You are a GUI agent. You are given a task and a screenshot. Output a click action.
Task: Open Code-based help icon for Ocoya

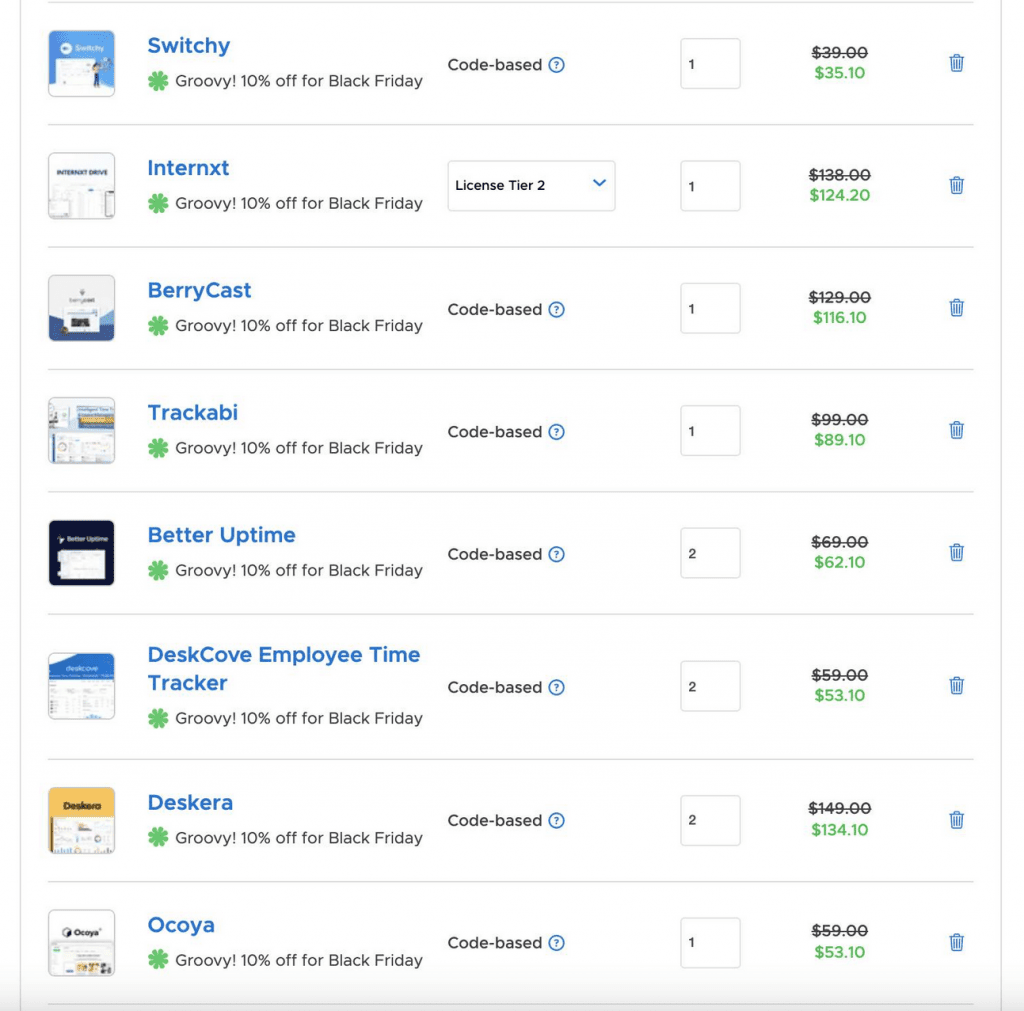coord(556,943)
